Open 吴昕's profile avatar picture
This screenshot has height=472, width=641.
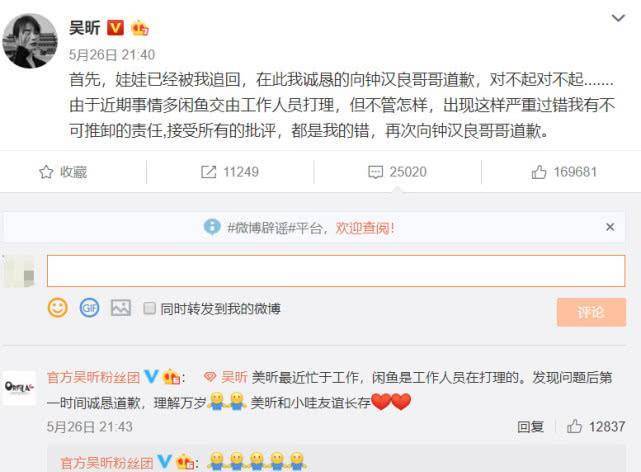click(x=30, y=41)
